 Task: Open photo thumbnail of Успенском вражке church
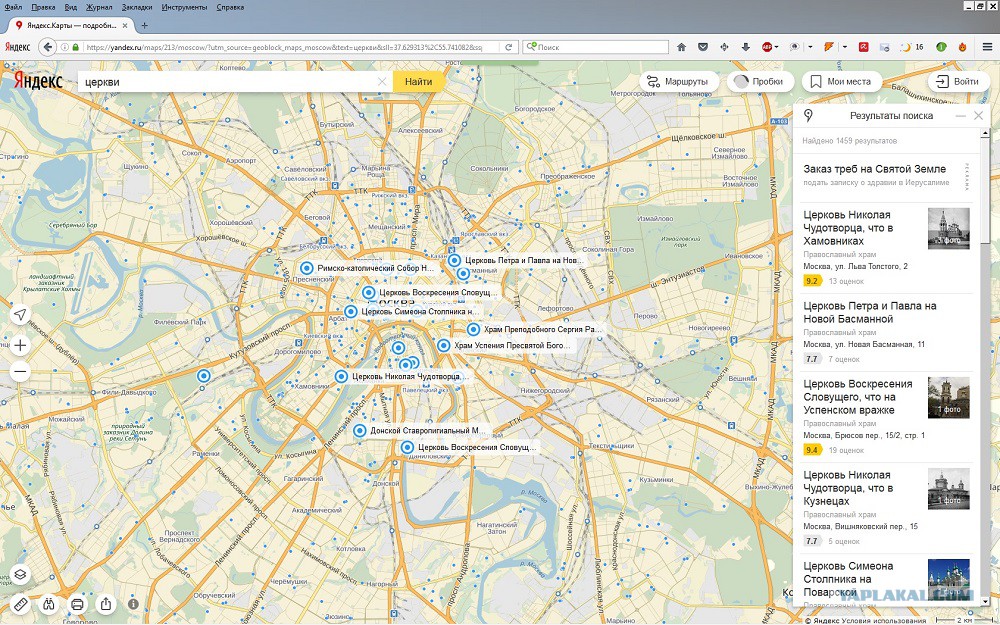(x=948, y=397)
